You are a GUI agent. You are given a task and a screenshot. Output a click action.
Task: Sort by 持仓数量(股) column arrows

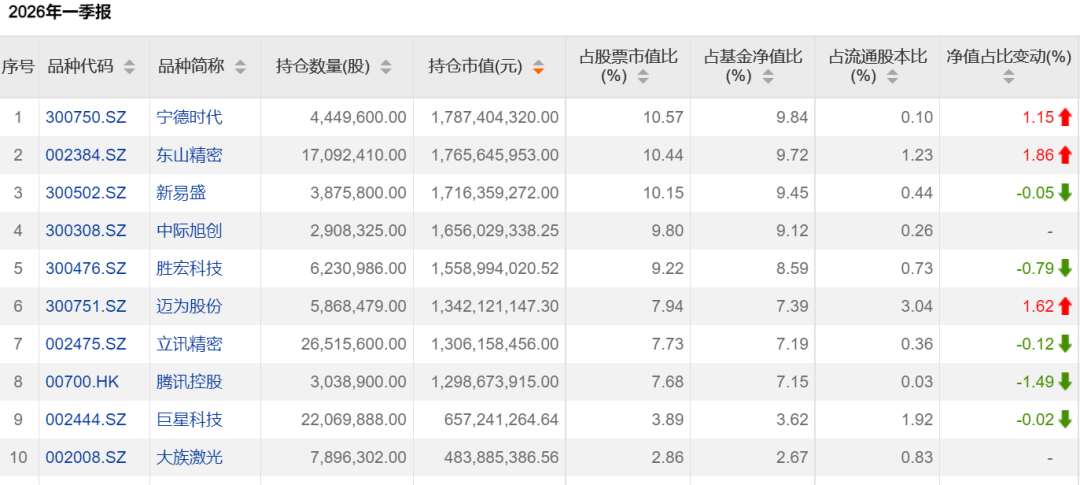point(386,67)
